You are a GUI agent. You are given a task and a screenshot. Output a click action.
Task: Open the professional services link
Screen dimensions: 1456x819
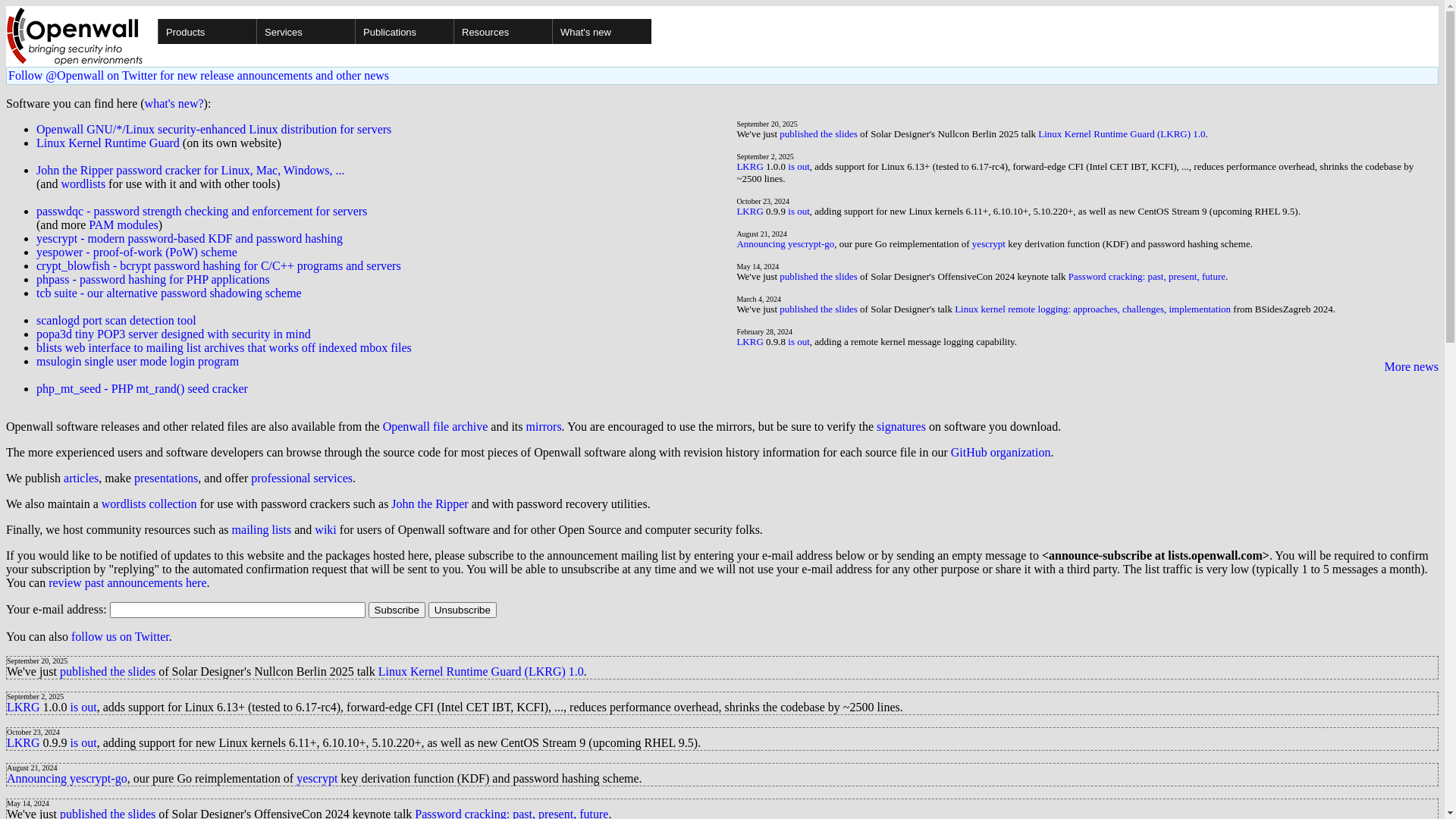[302, 479]
